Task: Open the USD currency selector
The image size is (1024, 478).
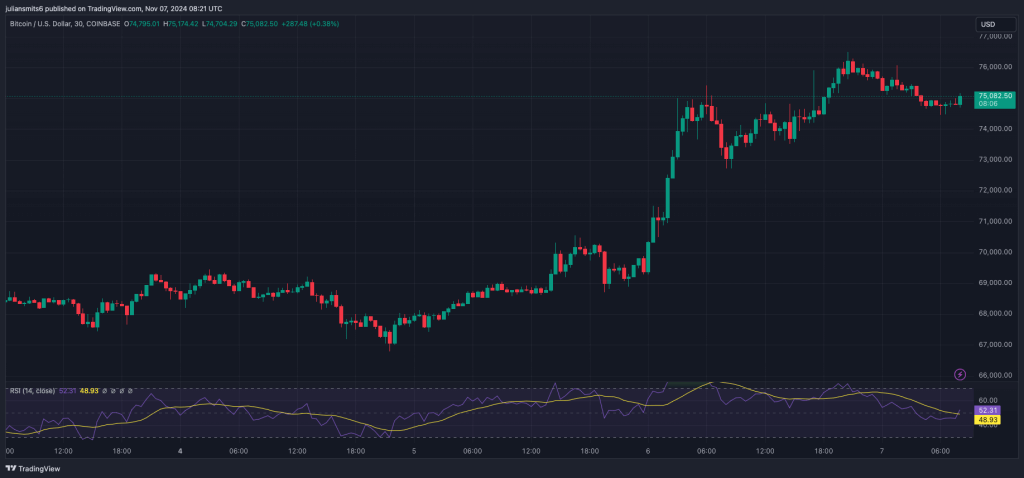Action: (988, 24)
